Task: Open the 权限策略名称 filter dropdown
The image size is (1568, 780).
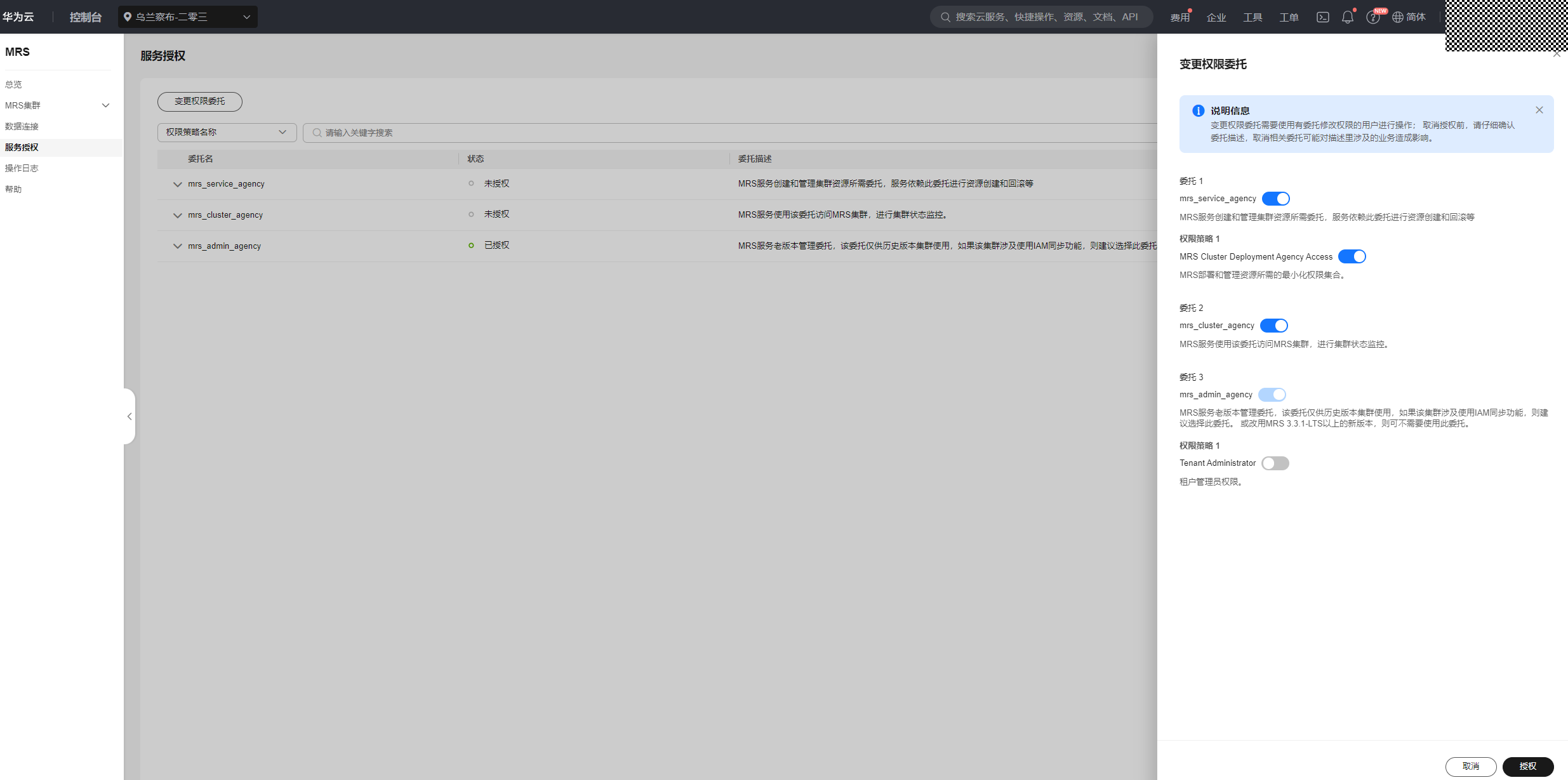Action: pos(227,132)
